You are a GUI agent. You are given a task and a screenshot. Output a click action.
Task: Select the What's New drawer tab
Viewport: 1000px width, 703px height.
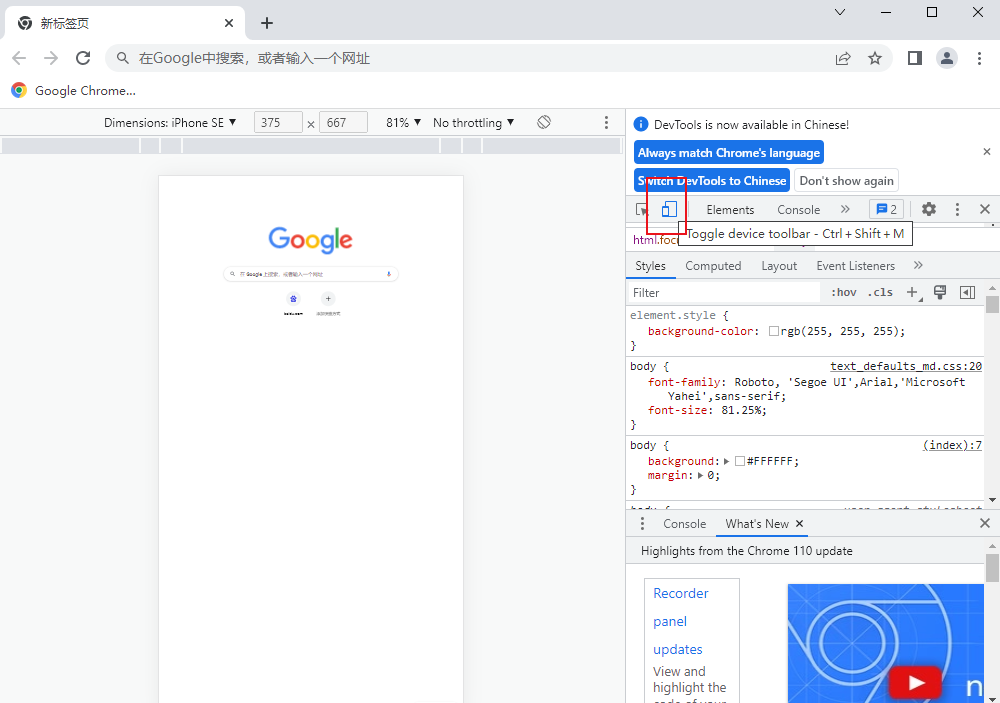[757, 524]
